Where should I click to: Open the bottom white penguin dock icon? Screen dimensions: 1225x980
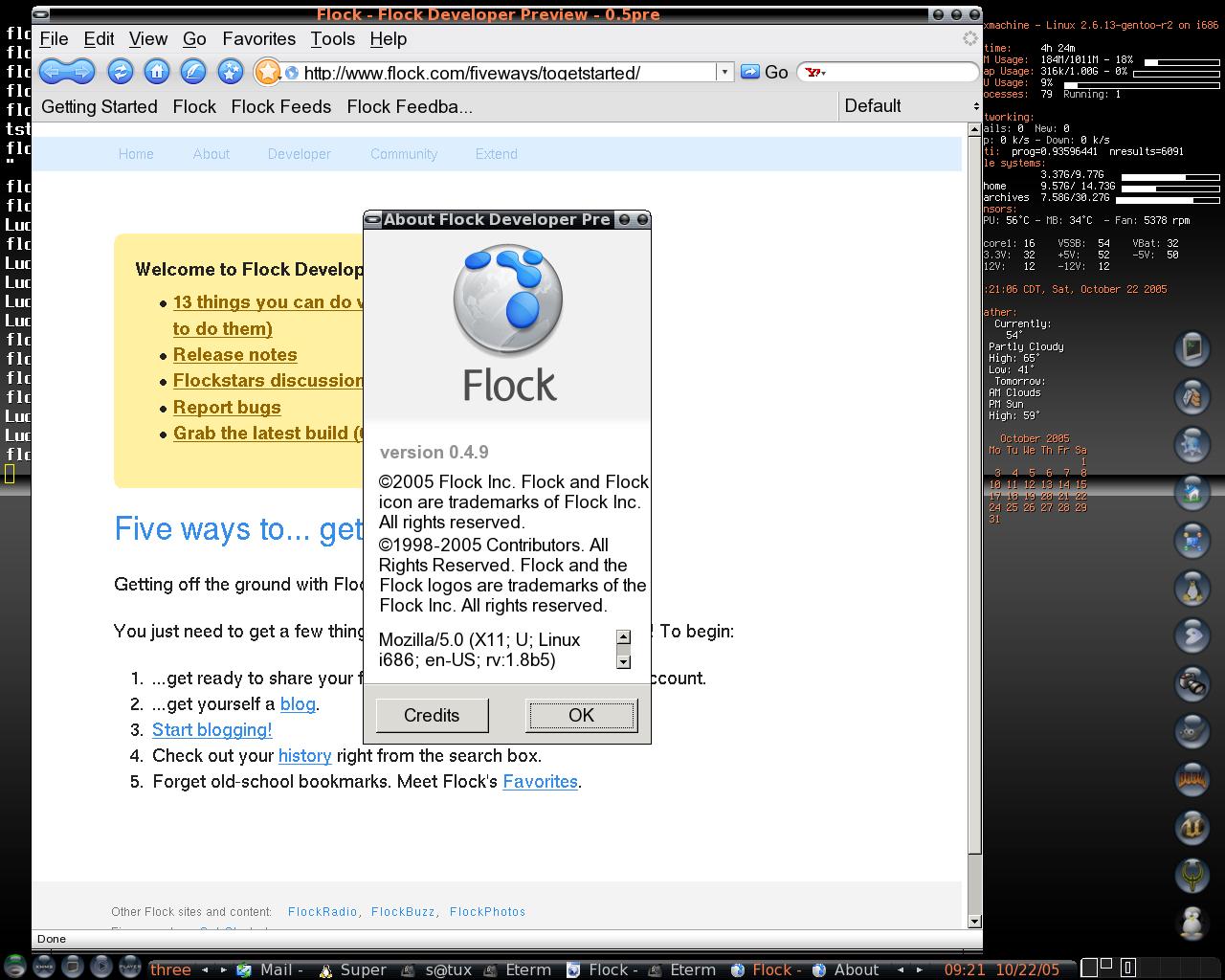(1192, 923)
